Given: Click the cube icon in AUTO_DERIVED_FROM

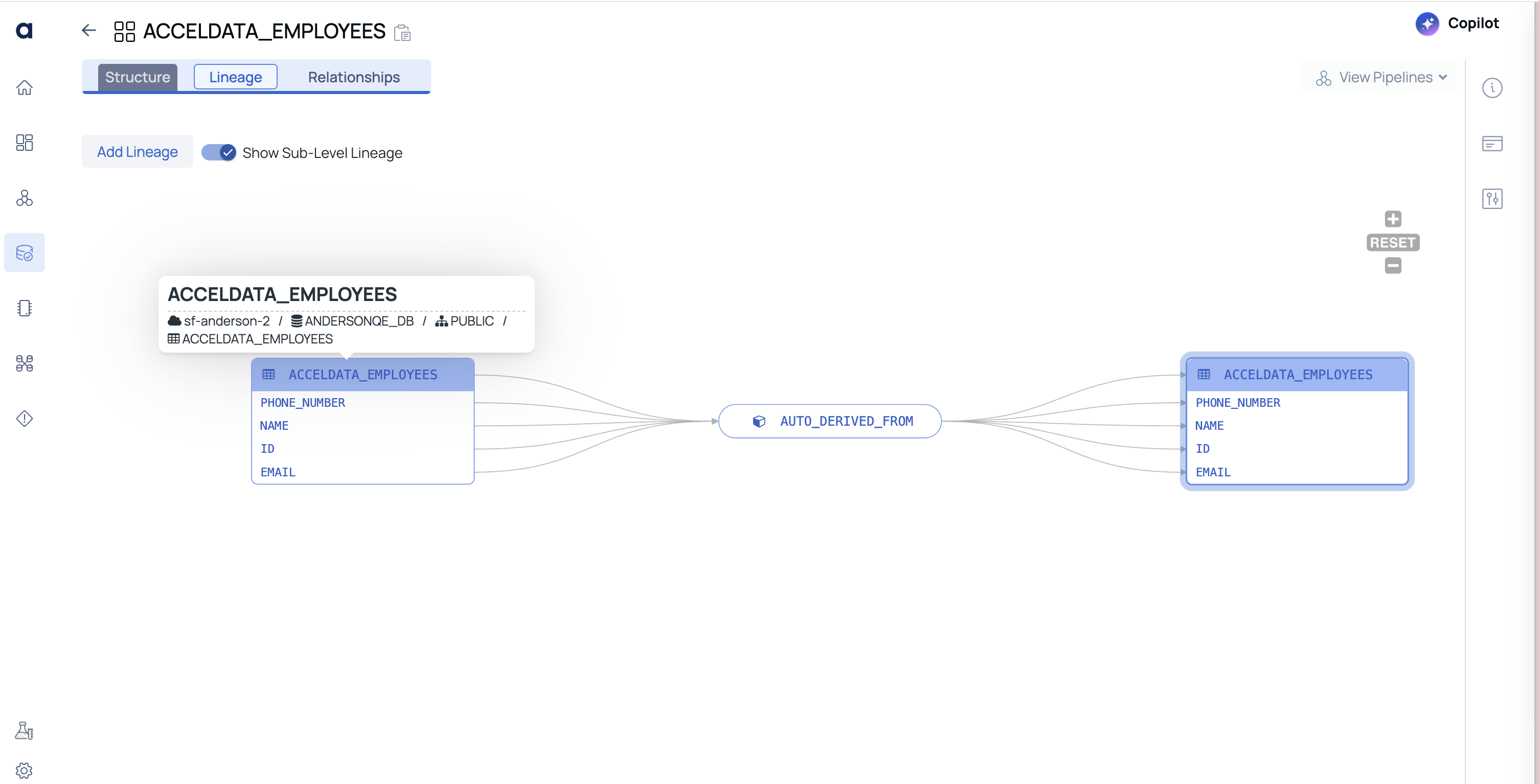Looking at the screenshot, I should pos(759,422).
